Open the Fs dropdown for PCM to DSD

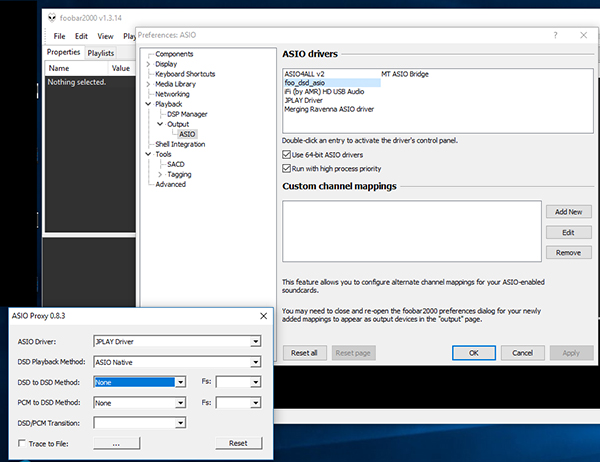pos(256,403)
